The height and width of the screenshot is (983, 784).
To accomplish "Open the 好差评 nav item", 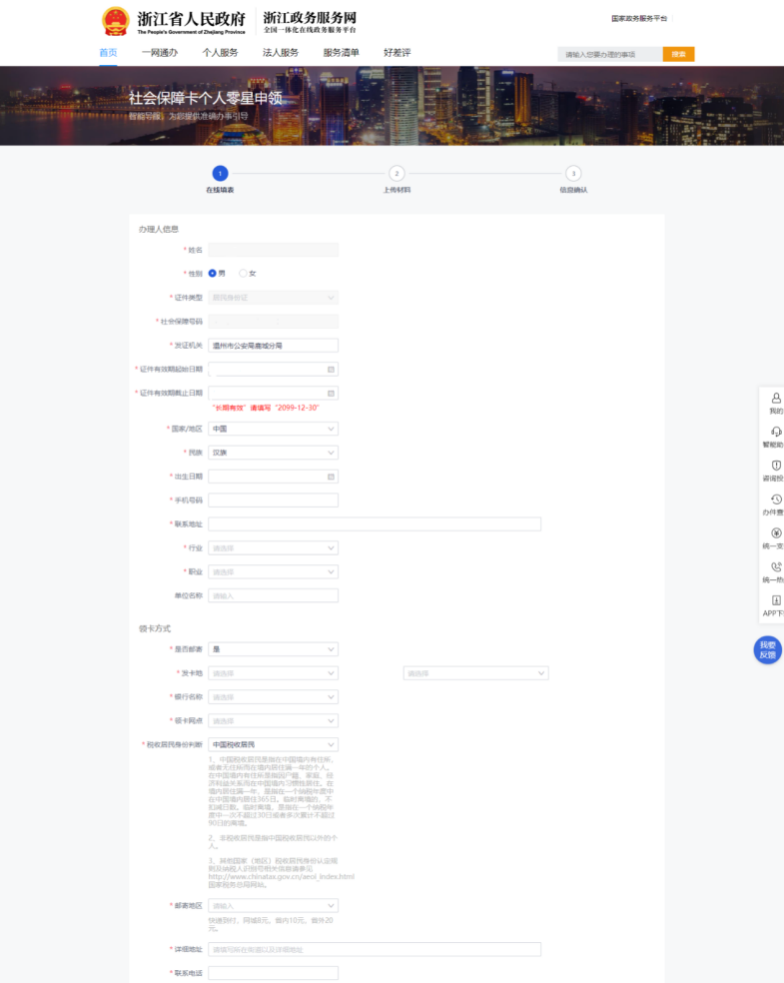I will pyautogui.click(x=397, y=53).
